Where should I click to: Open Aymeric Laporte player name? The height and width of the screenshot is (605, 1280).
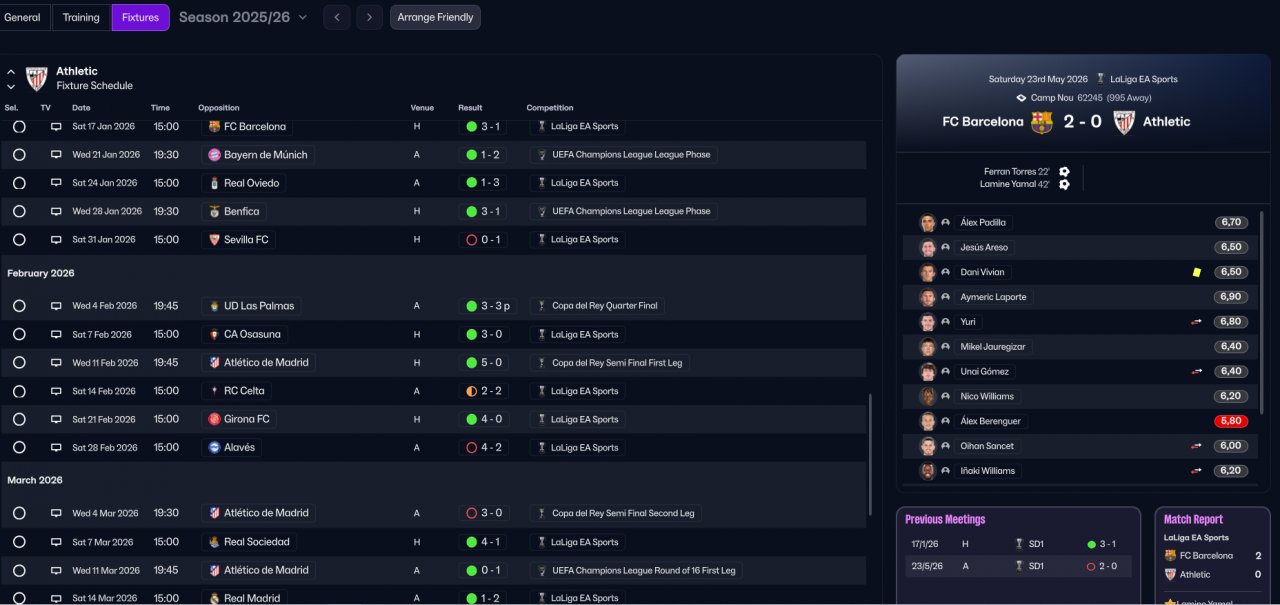[993, 297]
